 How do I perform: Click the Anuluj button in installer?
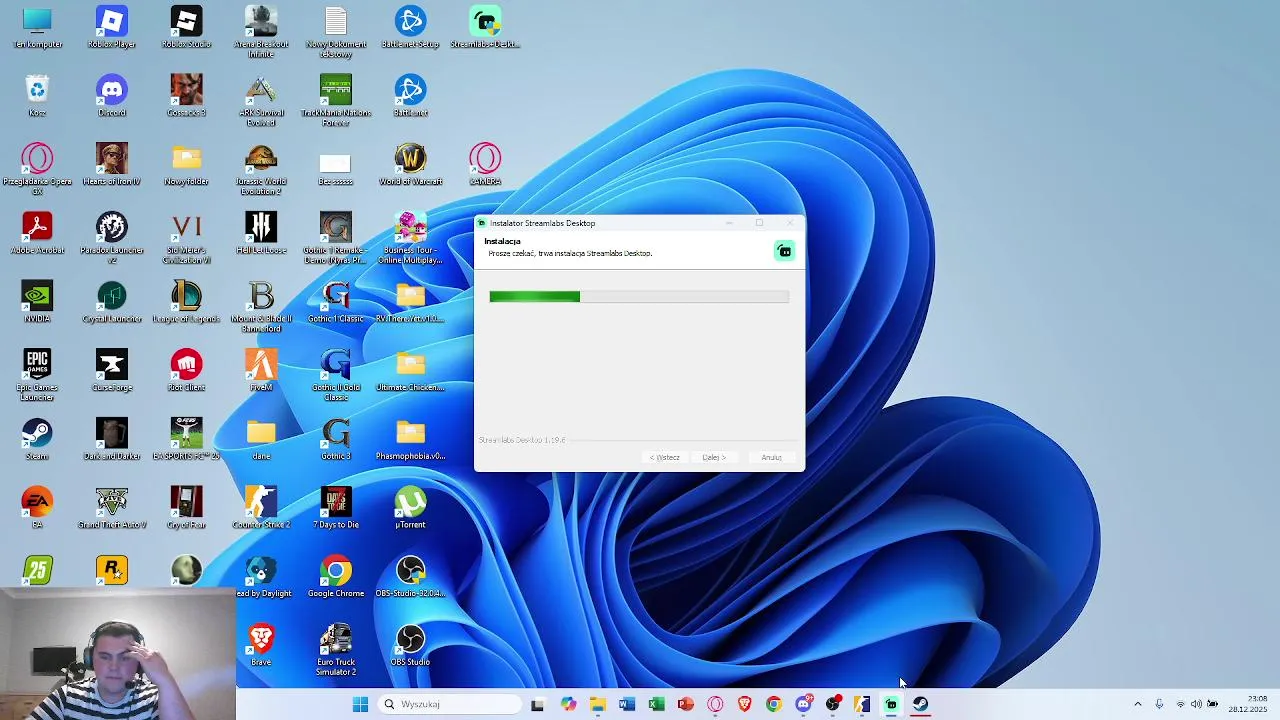[771, 457]
